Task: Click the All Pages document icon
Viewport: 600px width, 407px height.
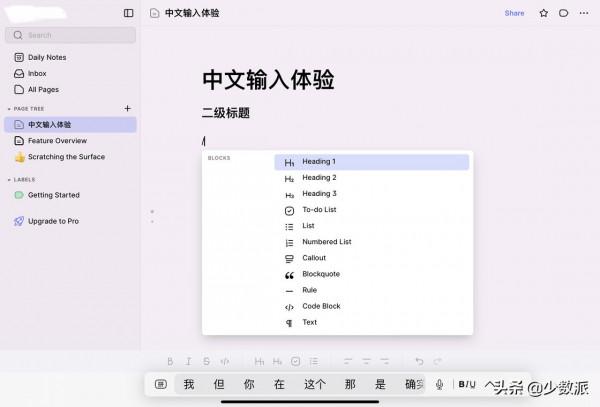Action: [x=19, y=90]
